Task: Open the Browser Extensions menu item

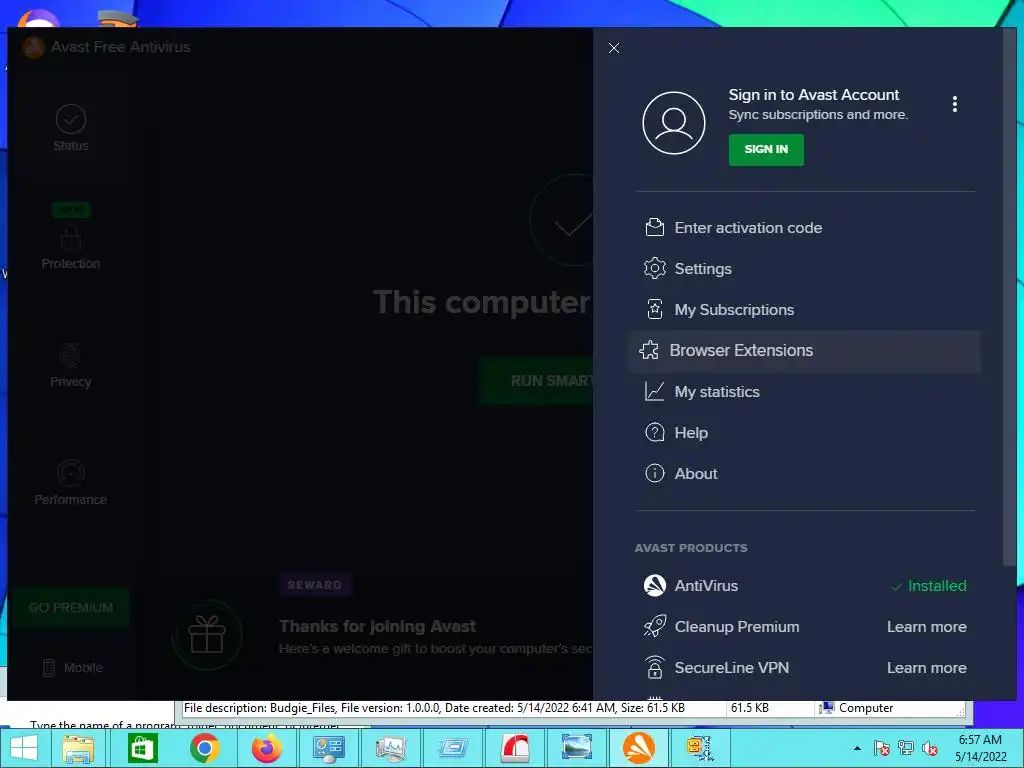Action: click(x=804, y=351)
